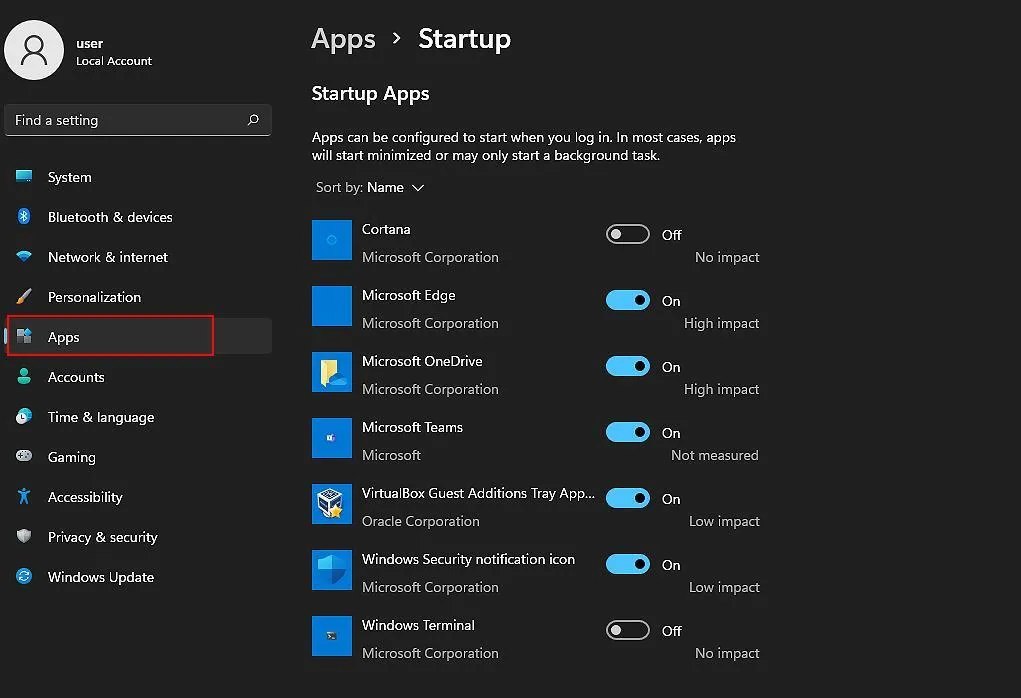Go to Network & internet settings
The width and height of the screenshot is (1021, 698).
coord(138,257)
